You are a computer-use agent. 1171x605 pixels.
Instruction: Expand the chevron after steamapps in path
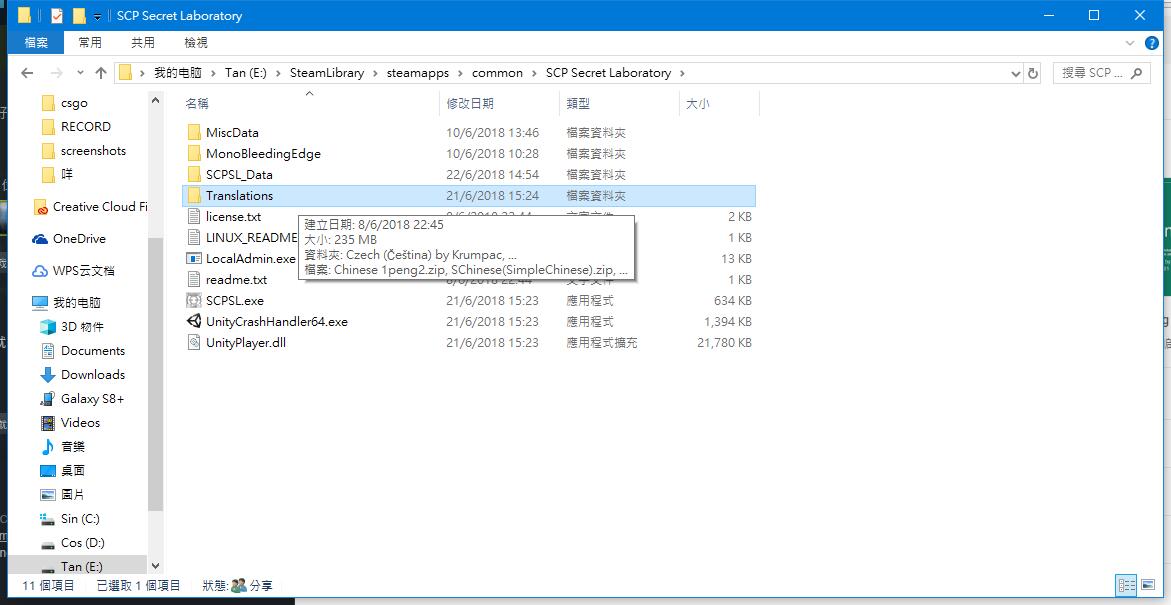coord(461,73)
